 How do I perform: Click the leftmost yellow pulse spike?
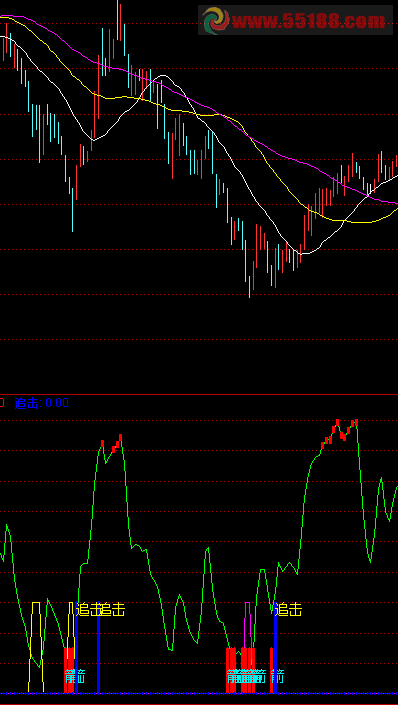click(x=36, y=647)
